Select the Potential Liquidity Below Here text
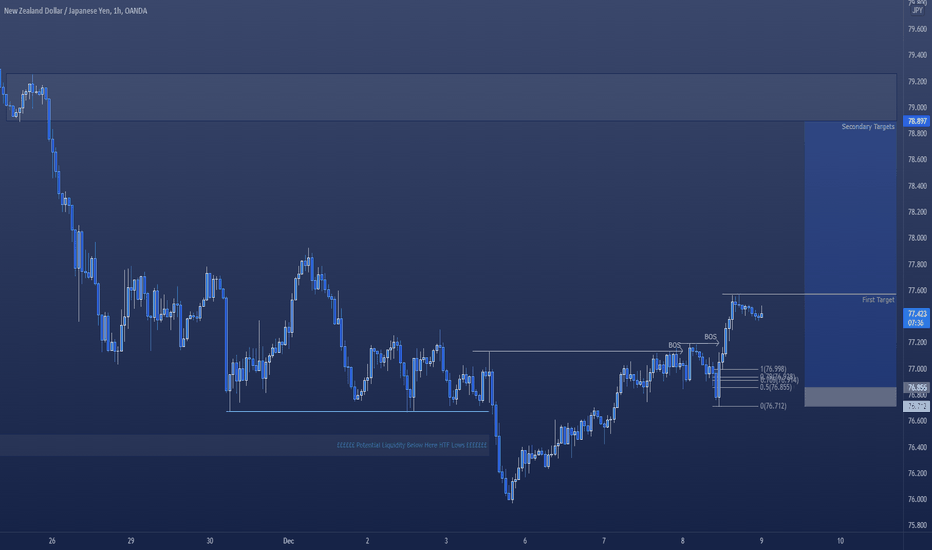932x550 pixels. [412, 445]
